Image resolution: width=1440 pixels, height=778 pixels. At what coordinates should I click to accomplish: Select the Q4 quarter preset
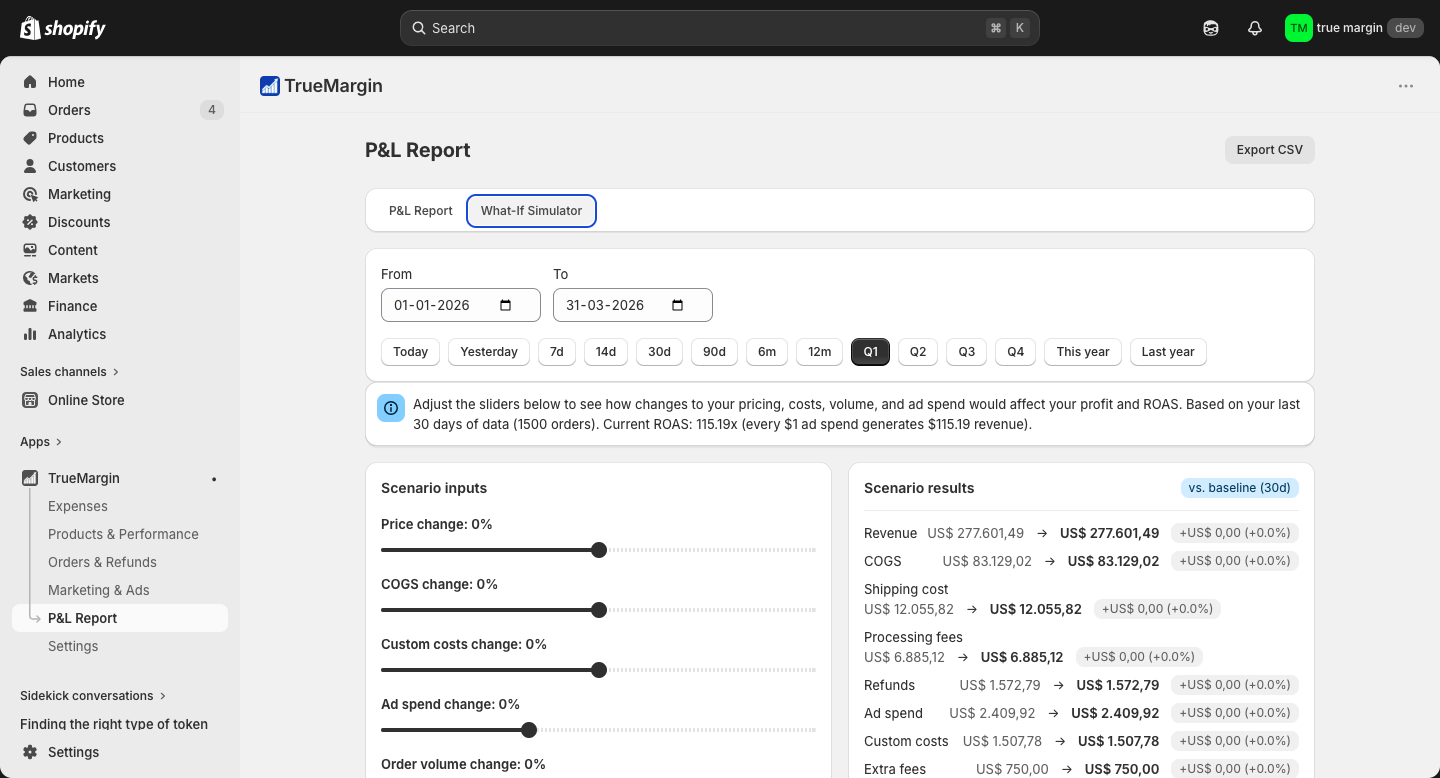click(1016, 352)
